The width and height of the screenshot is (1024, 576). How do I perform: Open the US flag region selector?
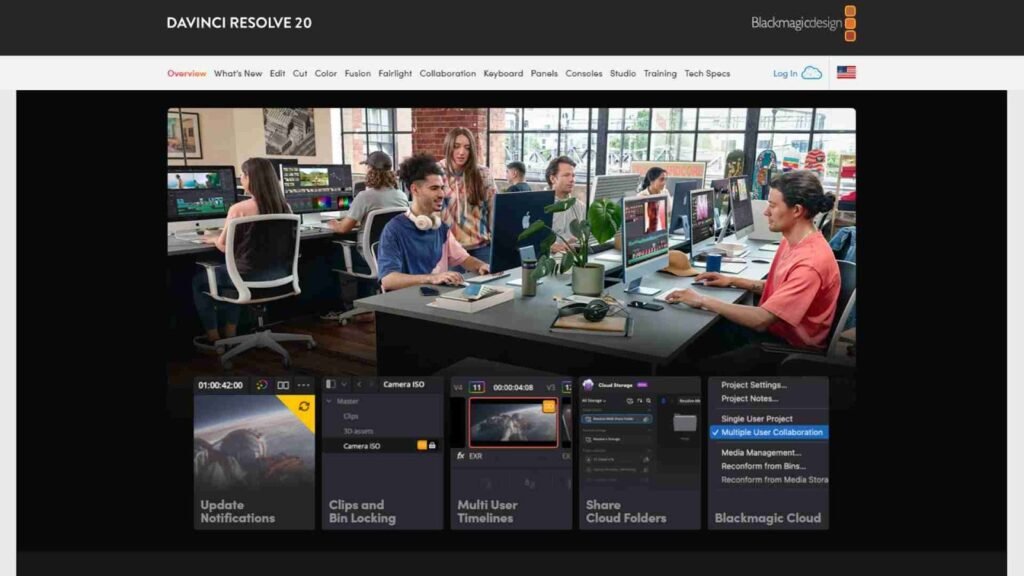846,73
